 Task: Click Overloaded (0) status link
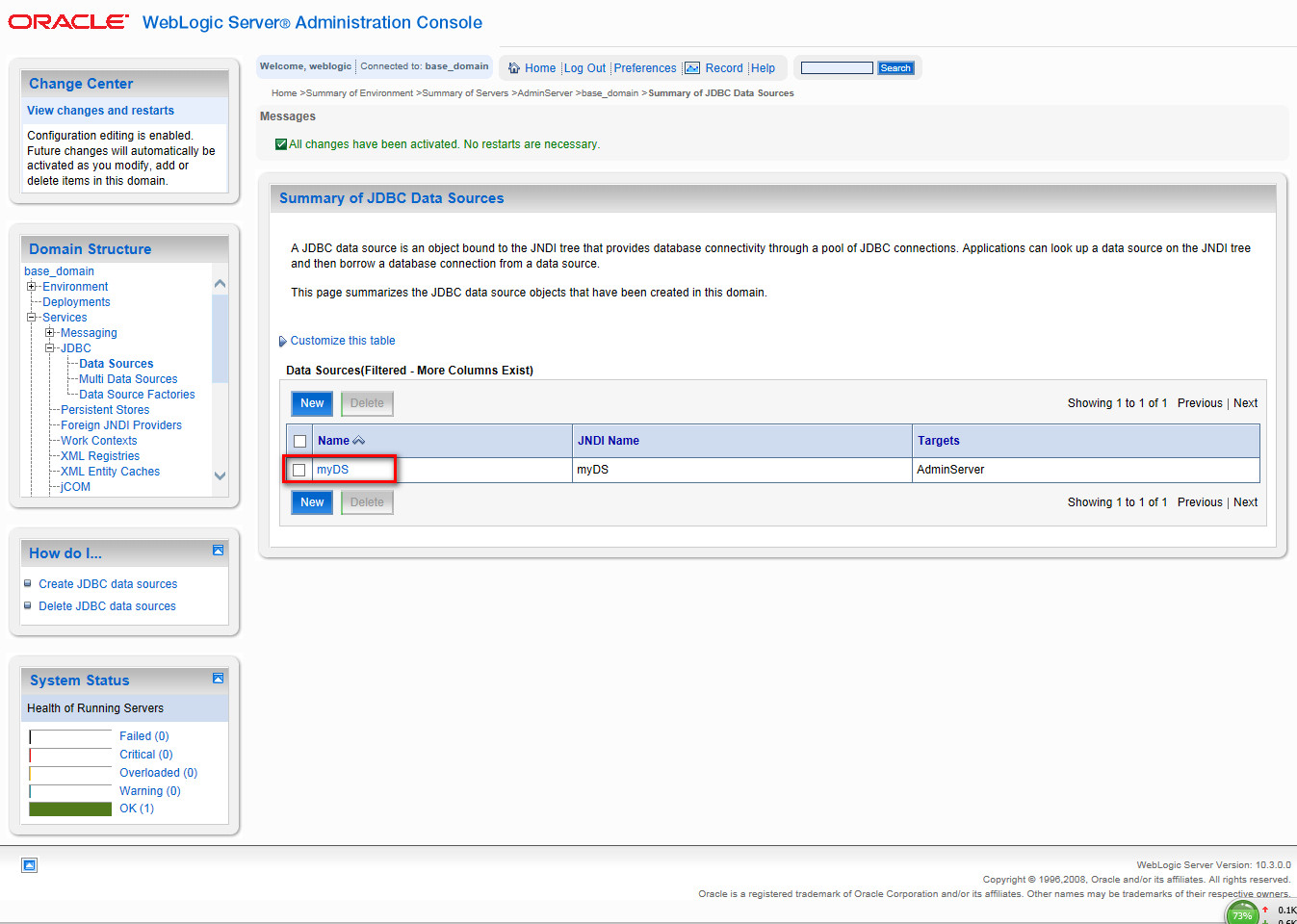[x=159, y=773]
